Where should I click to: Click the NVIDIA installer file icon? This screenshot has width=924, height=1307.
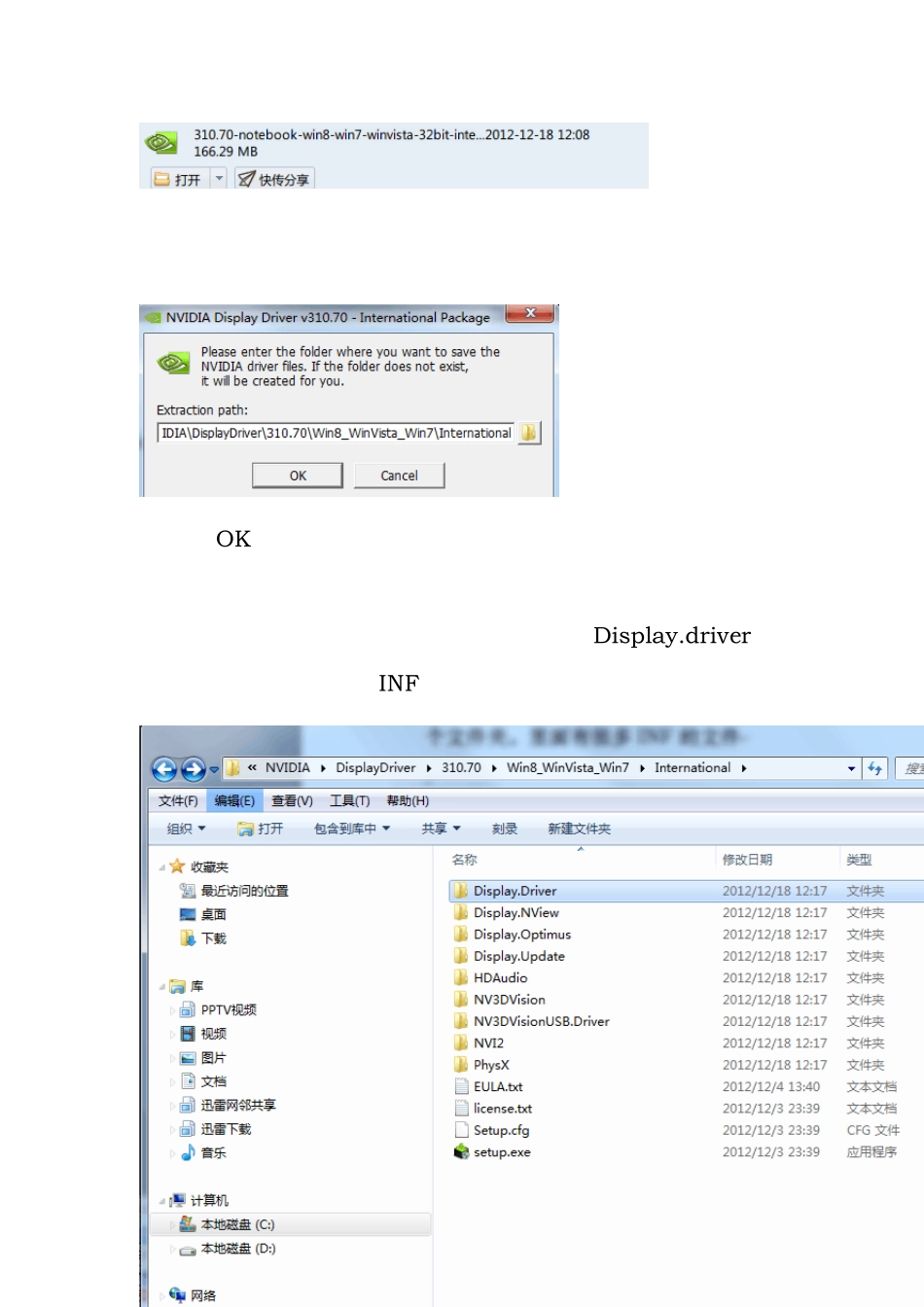(x=161, y=143)
